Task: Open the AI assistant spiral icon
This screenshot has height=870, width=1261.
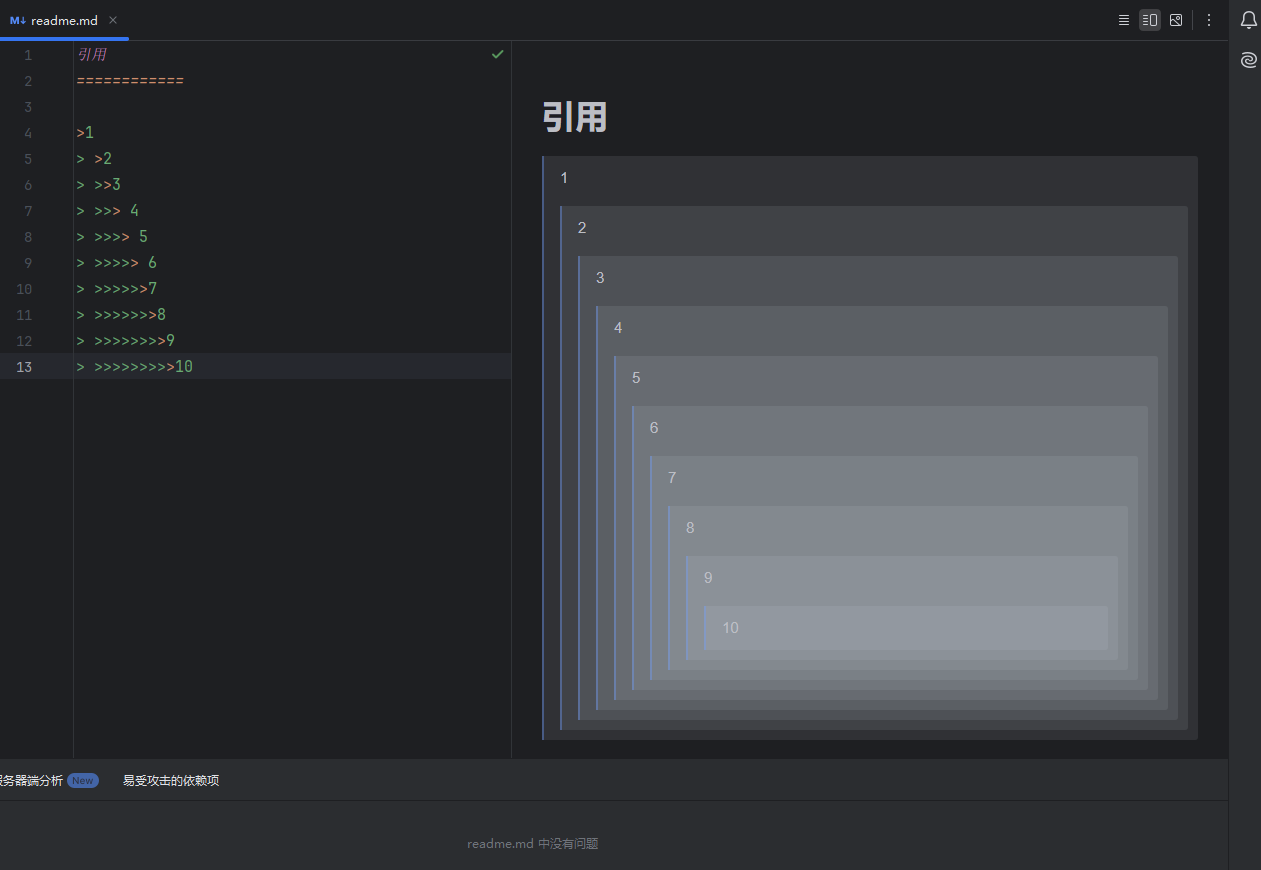Action: pyautogui.click(x=1248, y=60)
